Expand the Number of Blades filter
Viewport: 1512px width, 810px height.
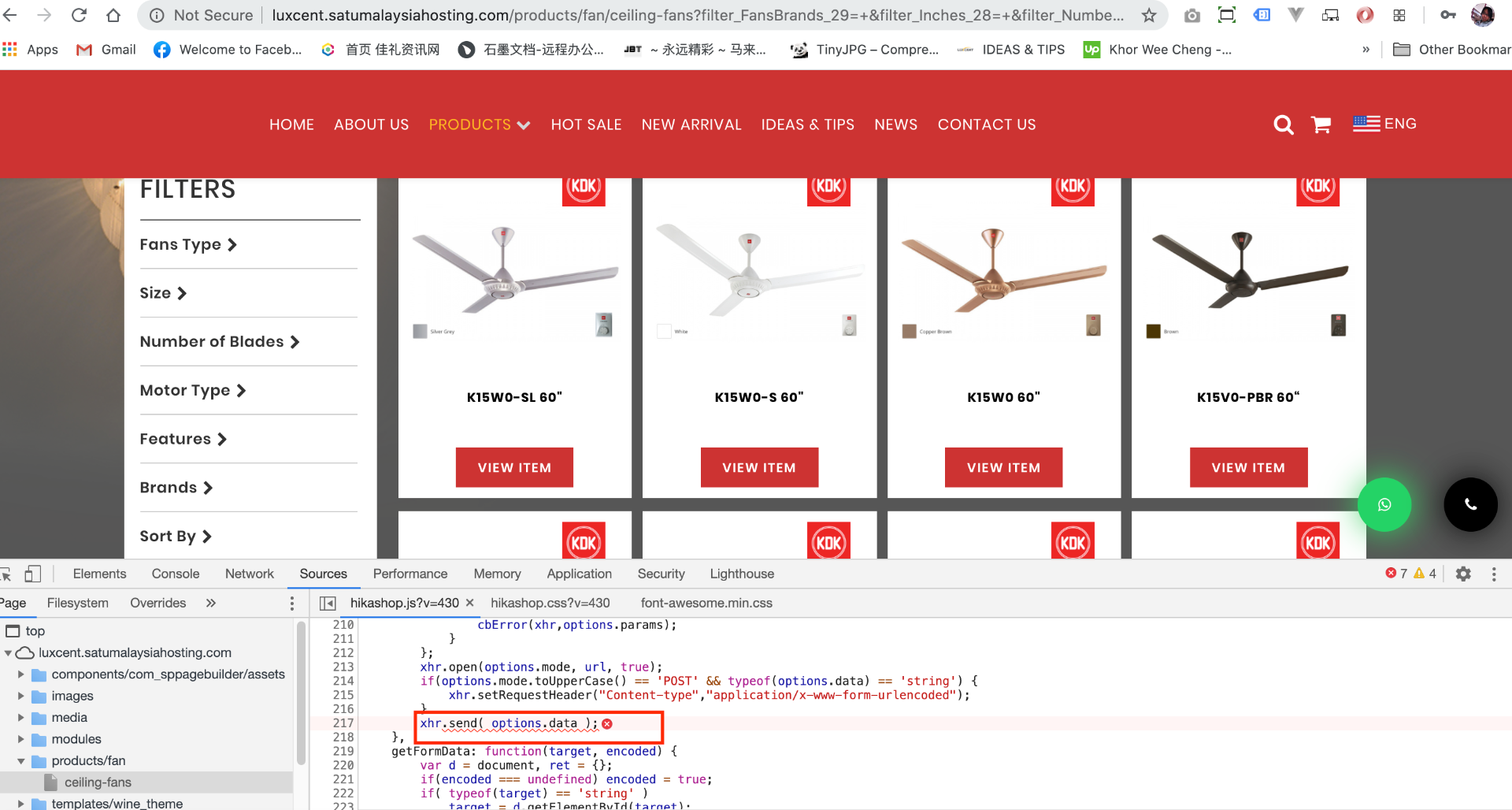pos(220,342)
